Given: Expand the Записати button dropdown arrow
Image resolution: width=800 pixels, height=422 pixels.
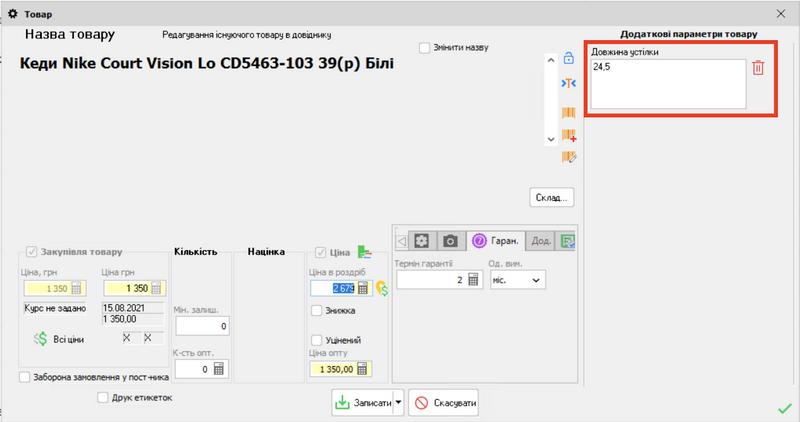Looking at the screenshot, I should pos(400,403).
